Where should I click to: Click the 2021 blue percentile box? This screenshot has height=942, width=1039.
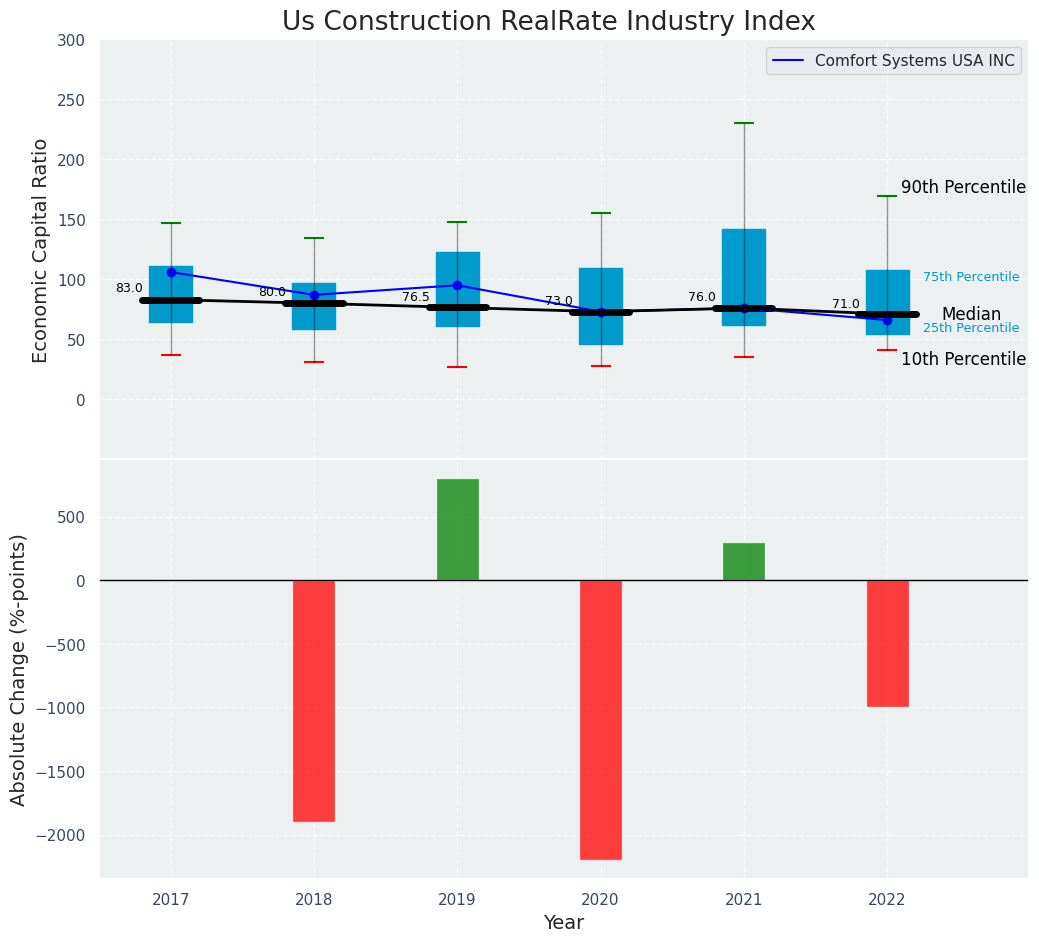click(744, 278)
